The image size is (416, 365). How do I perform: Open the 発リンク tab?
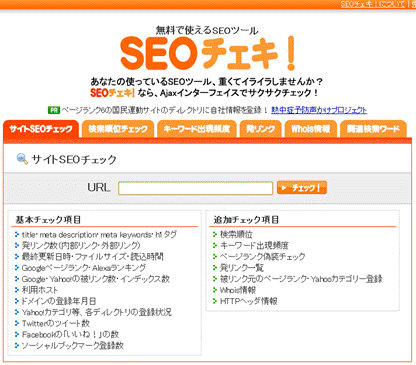[260, 129]
